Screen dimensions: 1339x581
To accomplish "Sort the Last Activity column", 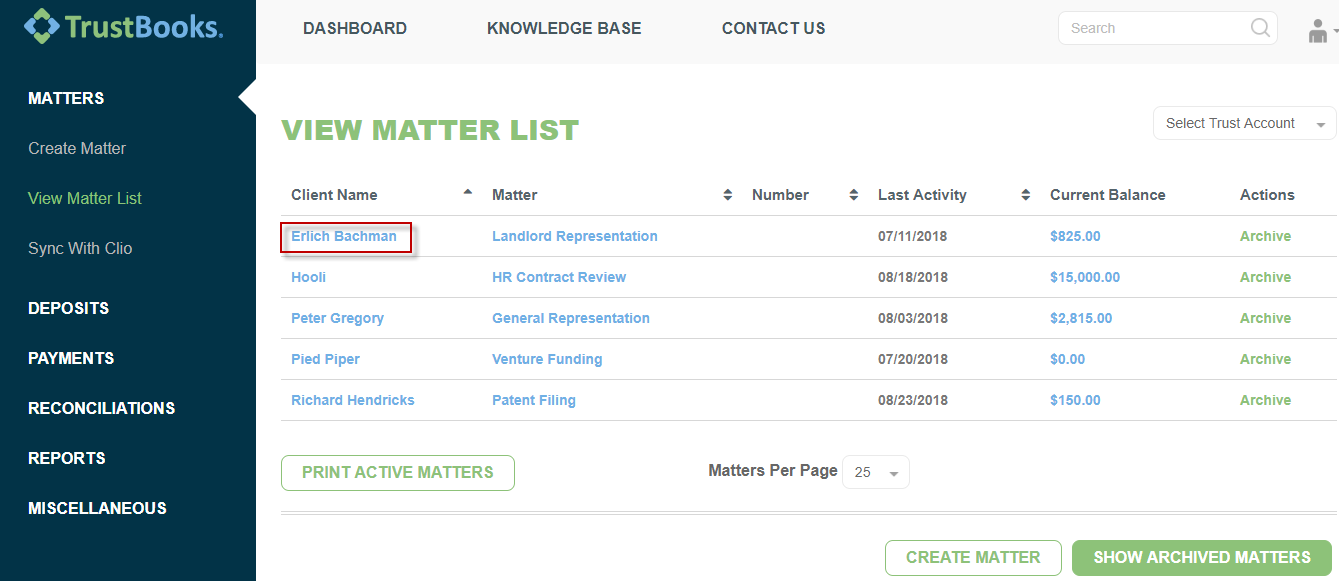I will point(1025,195).
